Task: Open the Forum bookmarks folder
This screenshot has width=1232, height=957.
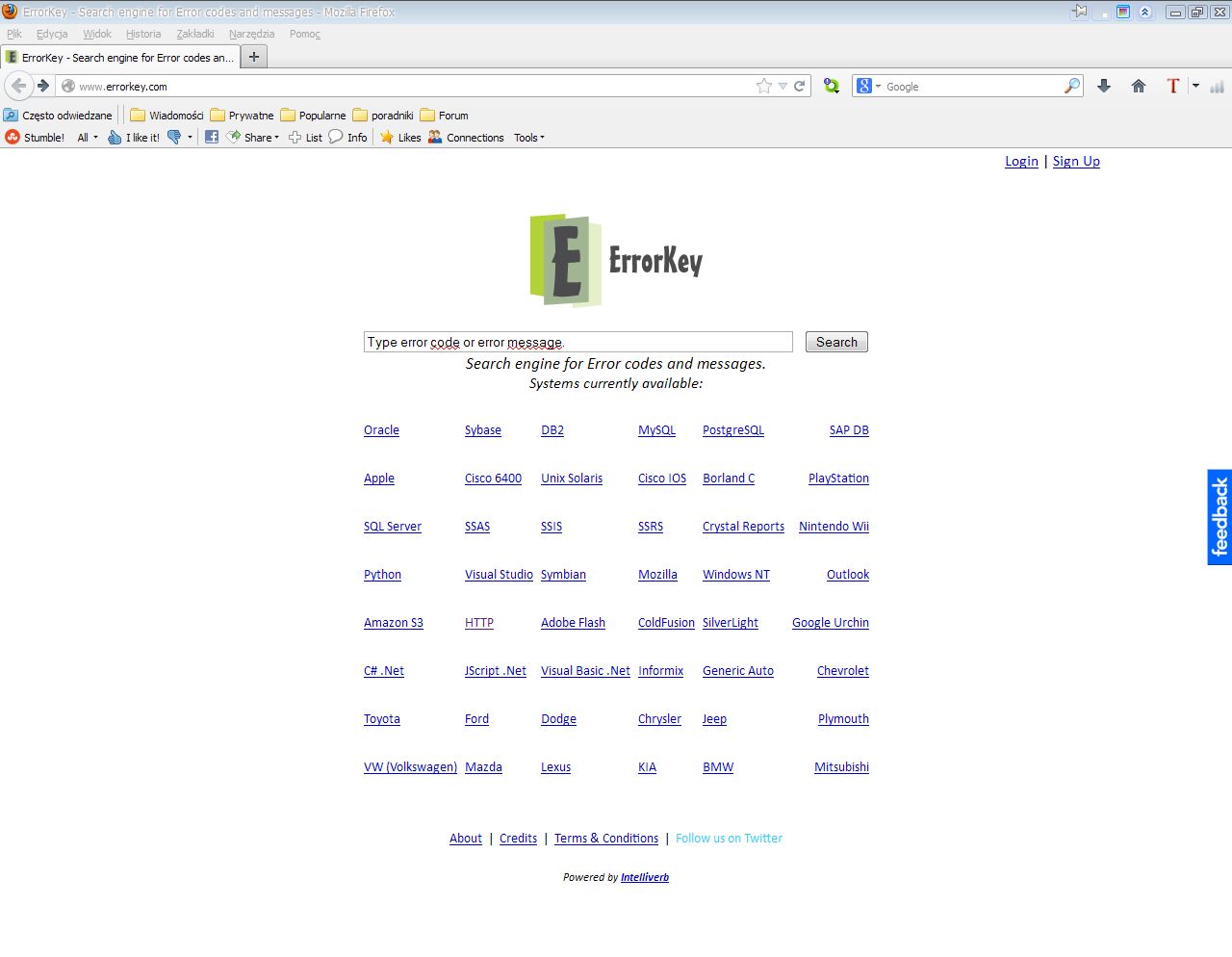Action: pyautogui.click(x=444, y=116)
